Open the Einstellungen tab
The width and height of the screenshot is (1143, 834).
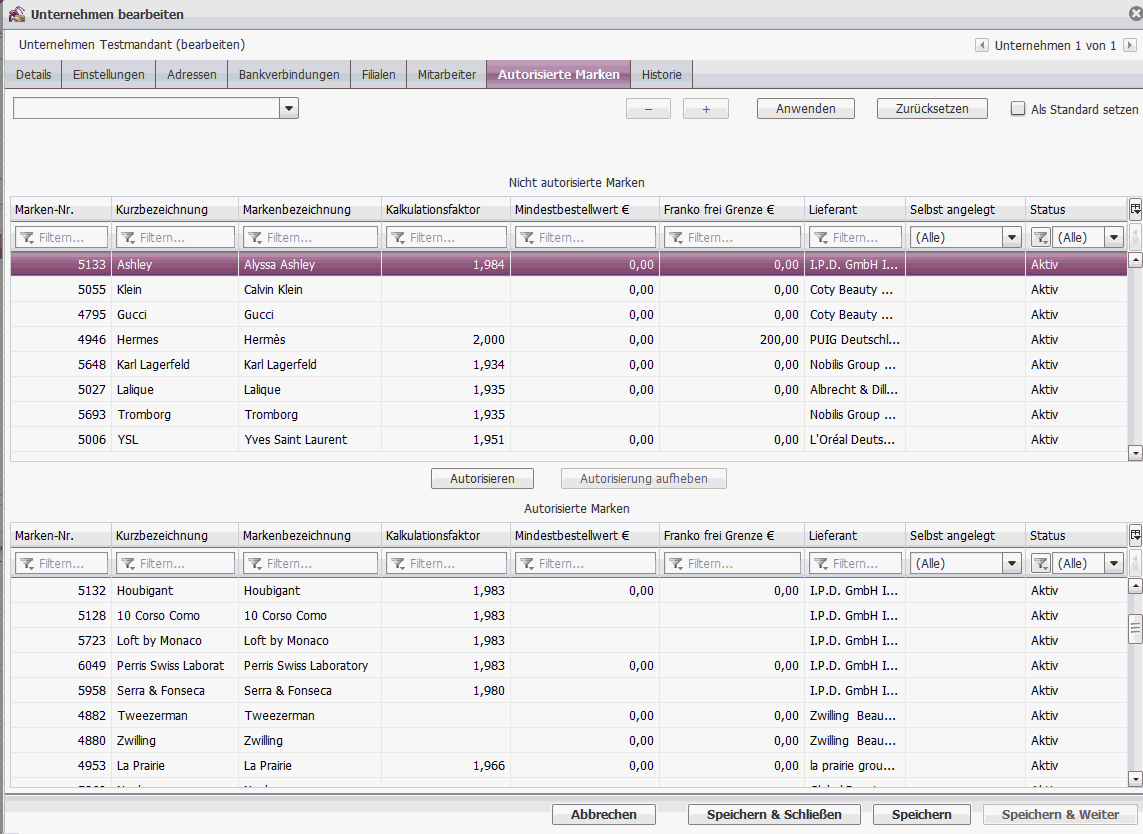(x=109, y=74)
